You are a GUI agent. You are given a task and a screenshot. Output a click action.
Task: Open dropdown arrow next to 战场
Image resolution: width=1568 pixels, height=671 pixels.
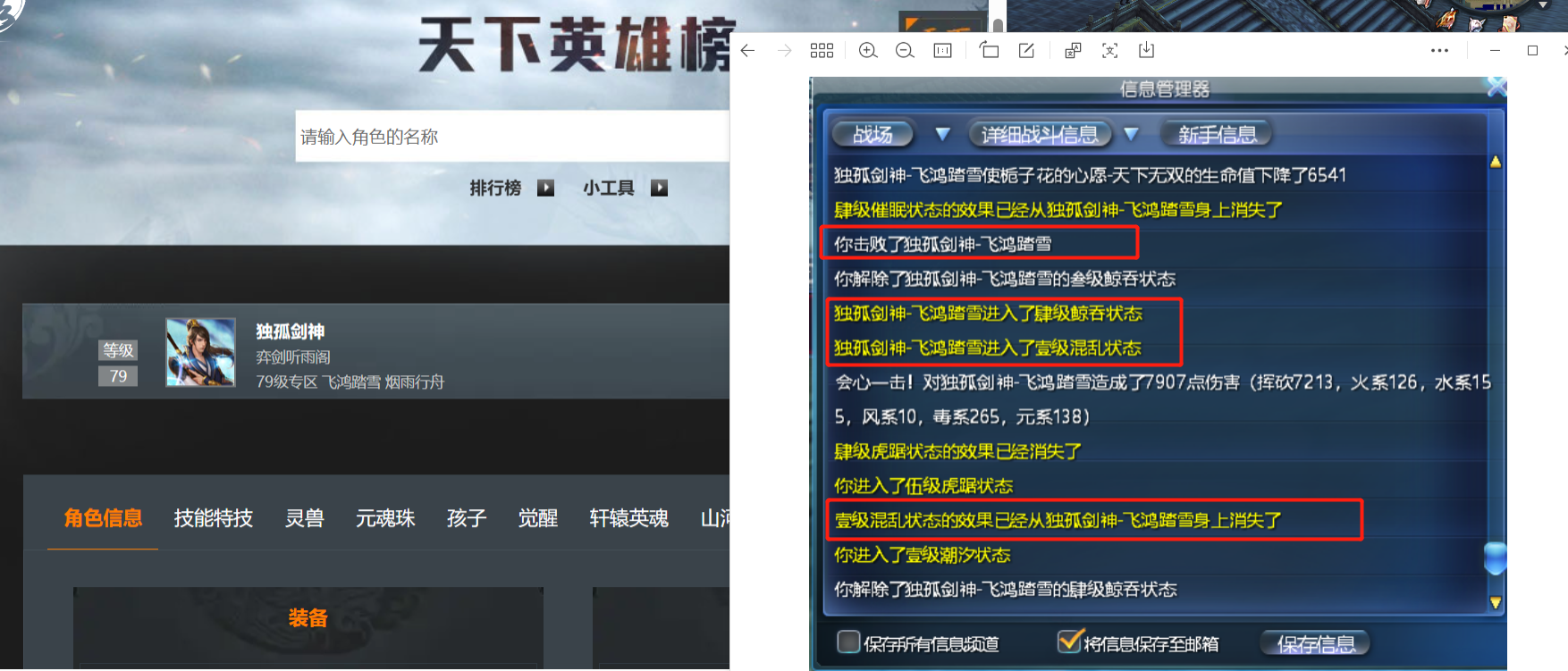[x=942, y=134]
